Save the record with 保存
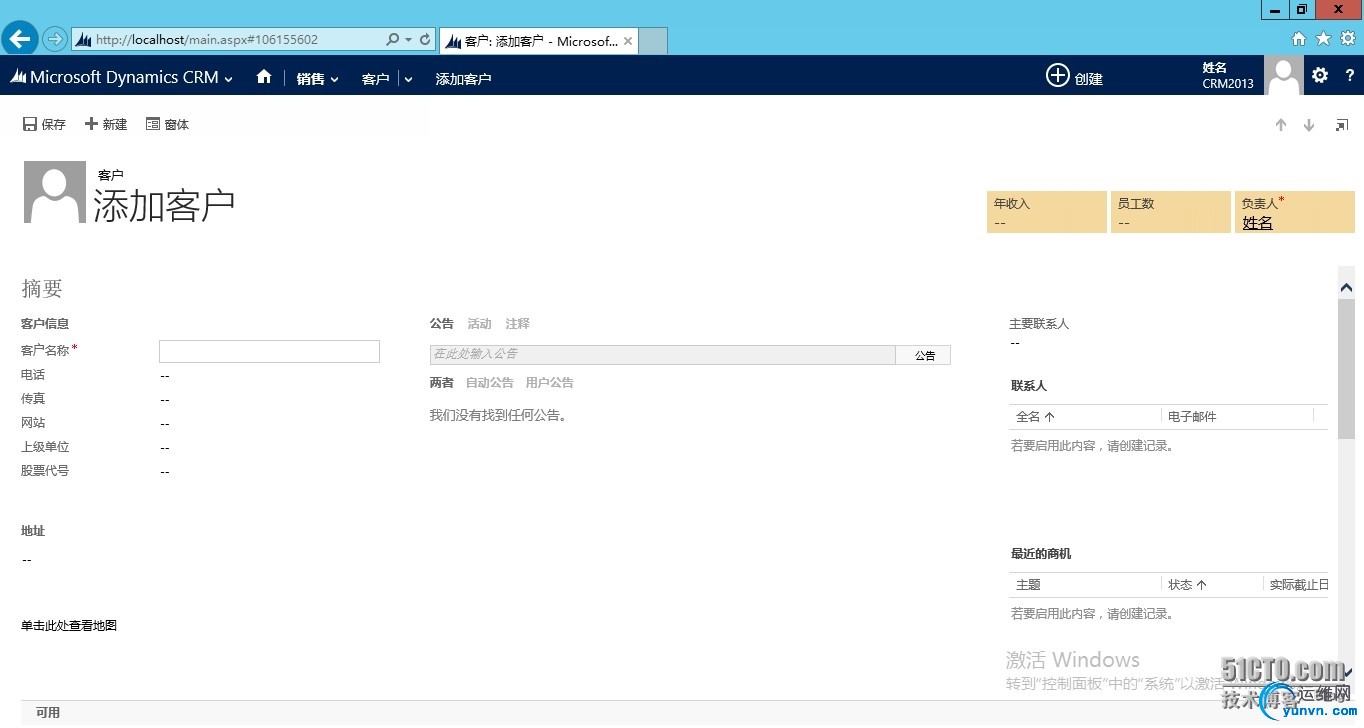Viewport: 1364px width, 728px height. [x=44, y=124]
